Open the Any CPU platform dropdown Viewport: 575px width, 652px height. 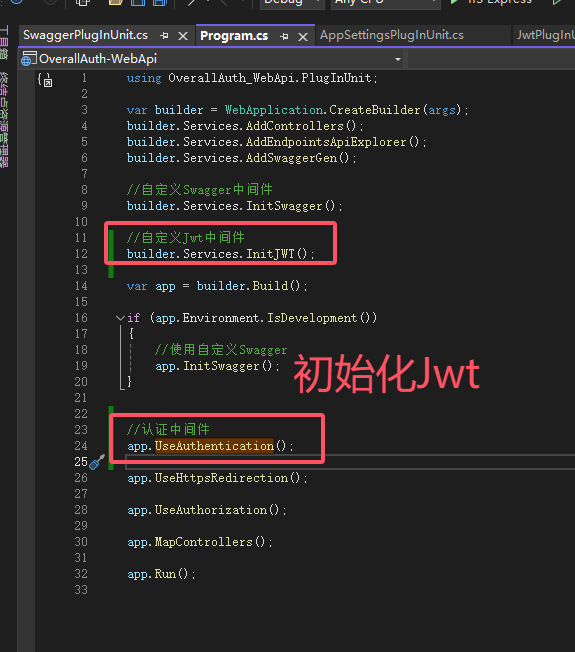click(x=386, y=2)
